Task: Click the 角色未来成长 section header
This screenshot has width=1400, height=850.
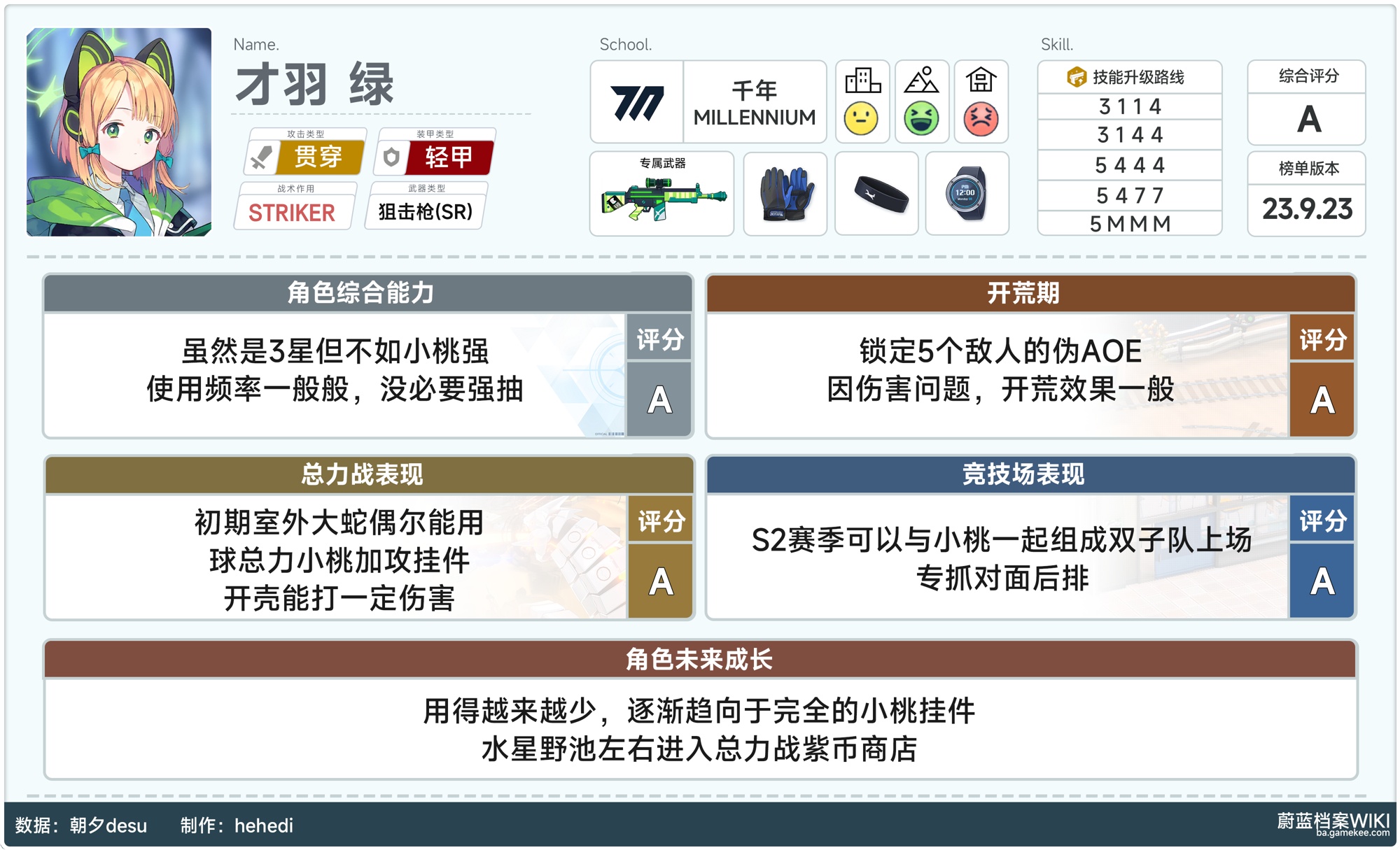Action: 699,659
